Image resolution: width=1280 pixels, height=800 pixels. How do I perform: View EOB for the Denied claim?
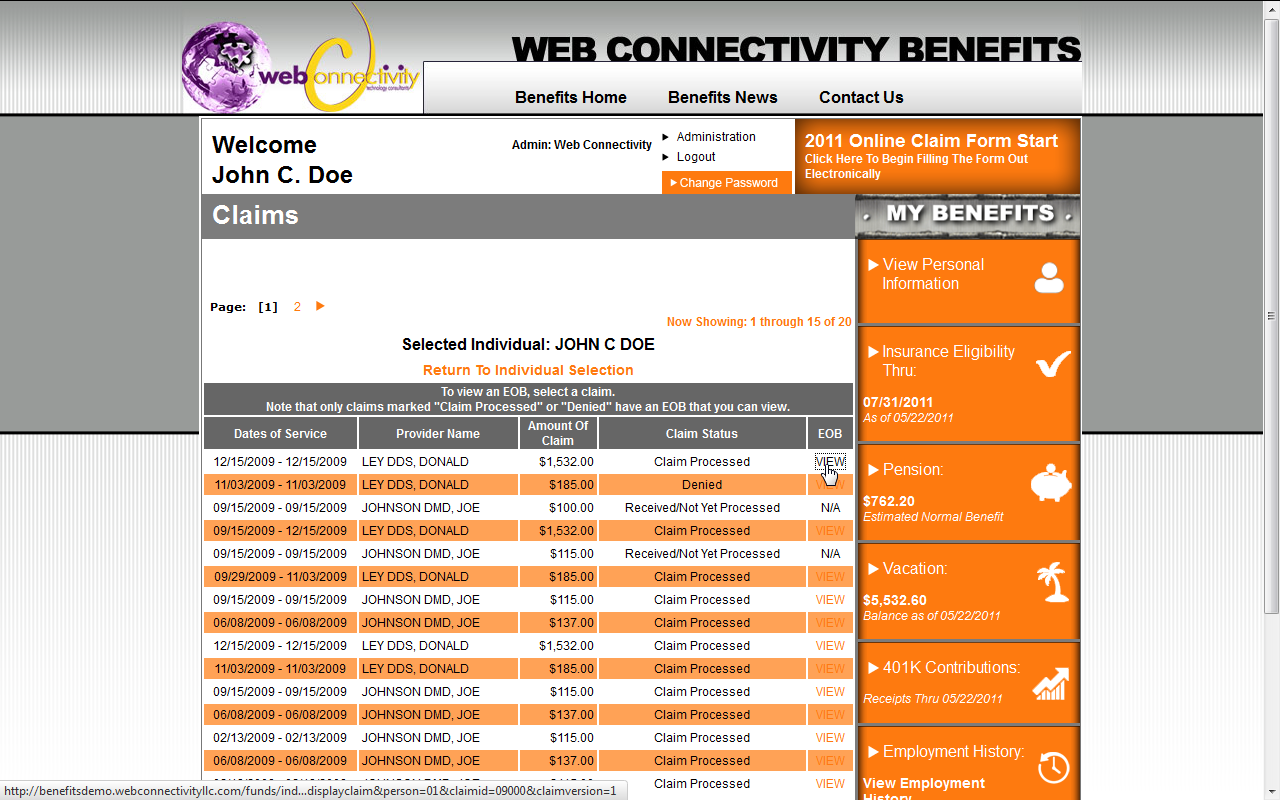[830, 485]
